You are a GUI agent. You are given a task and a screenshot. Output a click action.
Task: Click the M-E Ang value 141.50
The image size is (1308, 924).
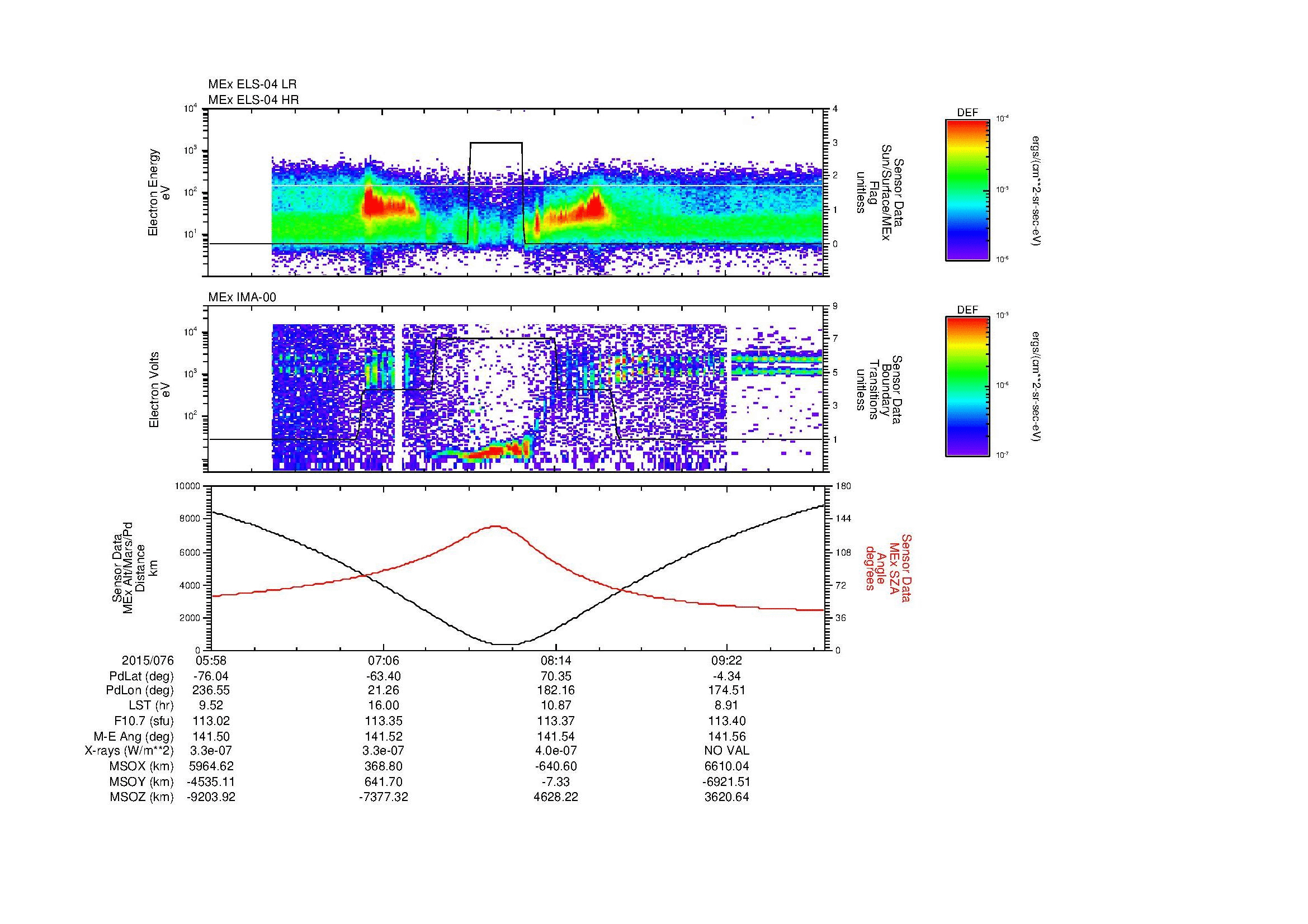coord(211,736)
